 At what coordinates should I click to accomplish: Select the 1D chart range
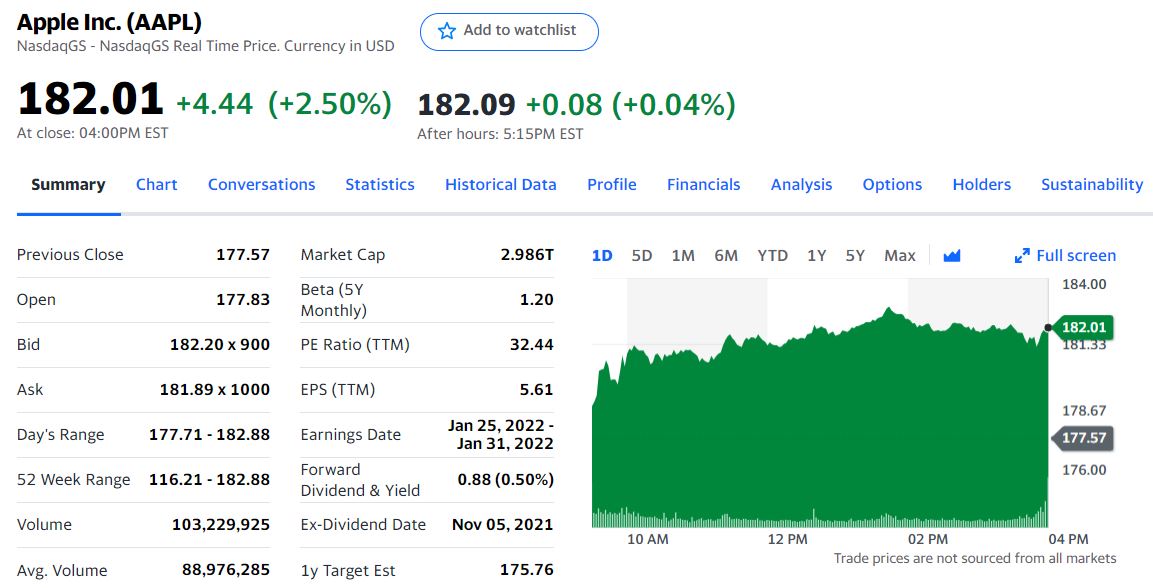[602, 255]
